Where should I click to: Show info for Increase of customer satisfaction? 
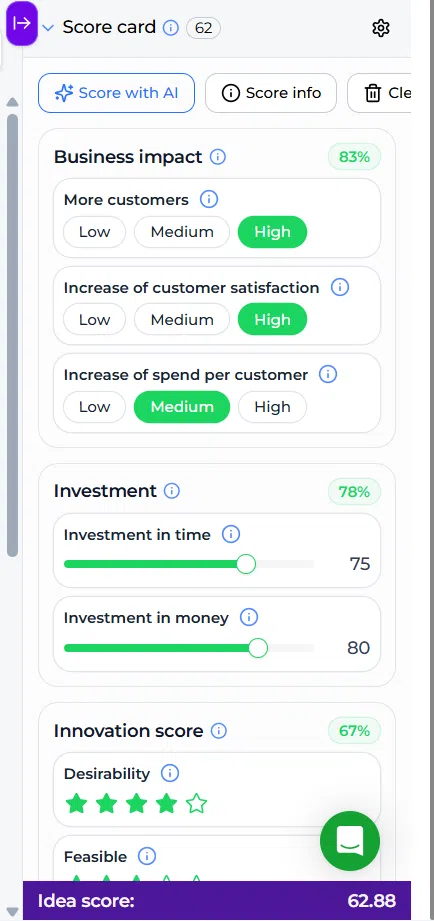click(339, 287)
